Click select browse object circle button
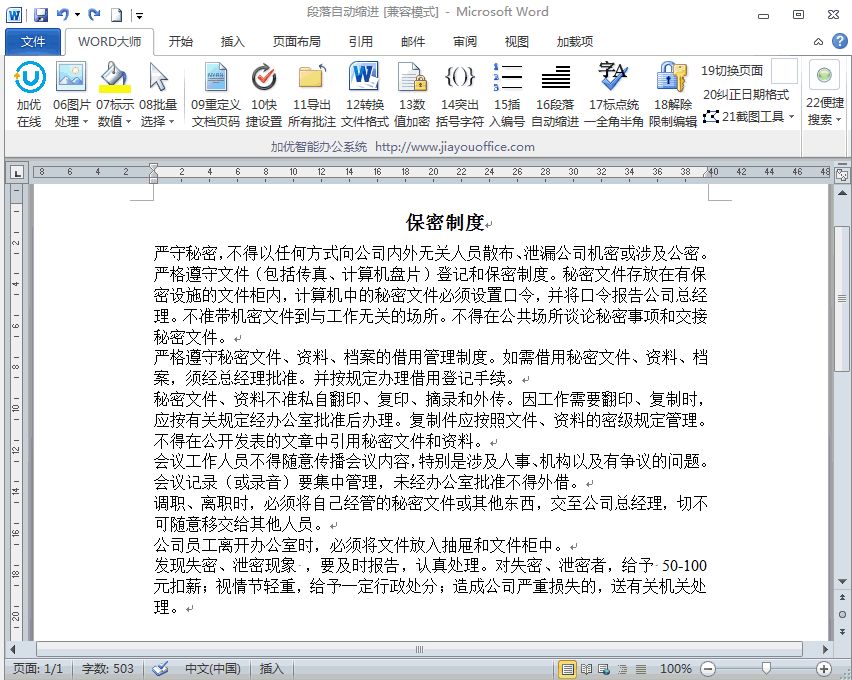Image resolution: width=852 pixels, height=680 pixels. pos(842,615)
